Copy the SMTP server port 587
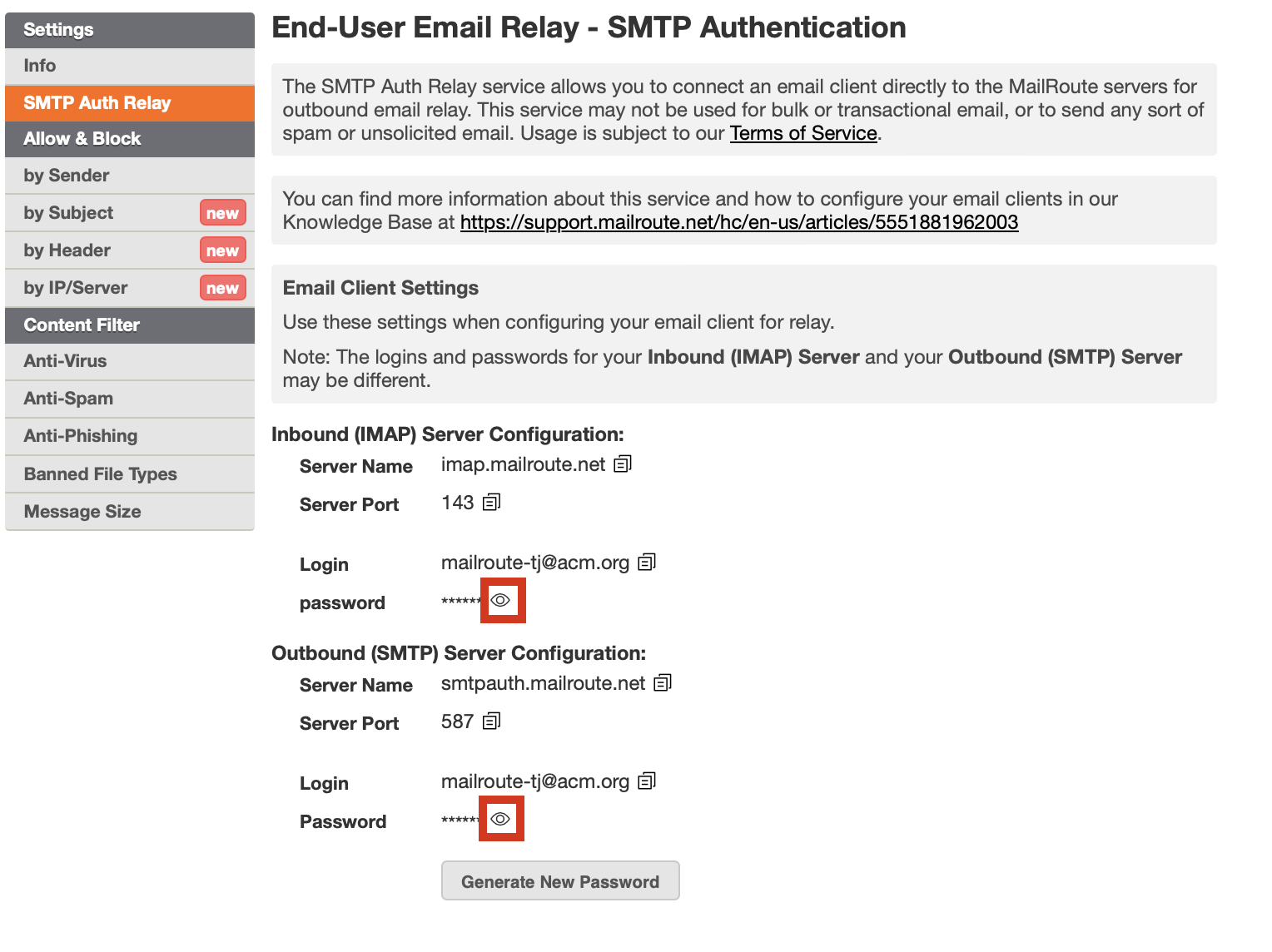The height and width of the screenshot is (952, 1272). coord(492,721)
